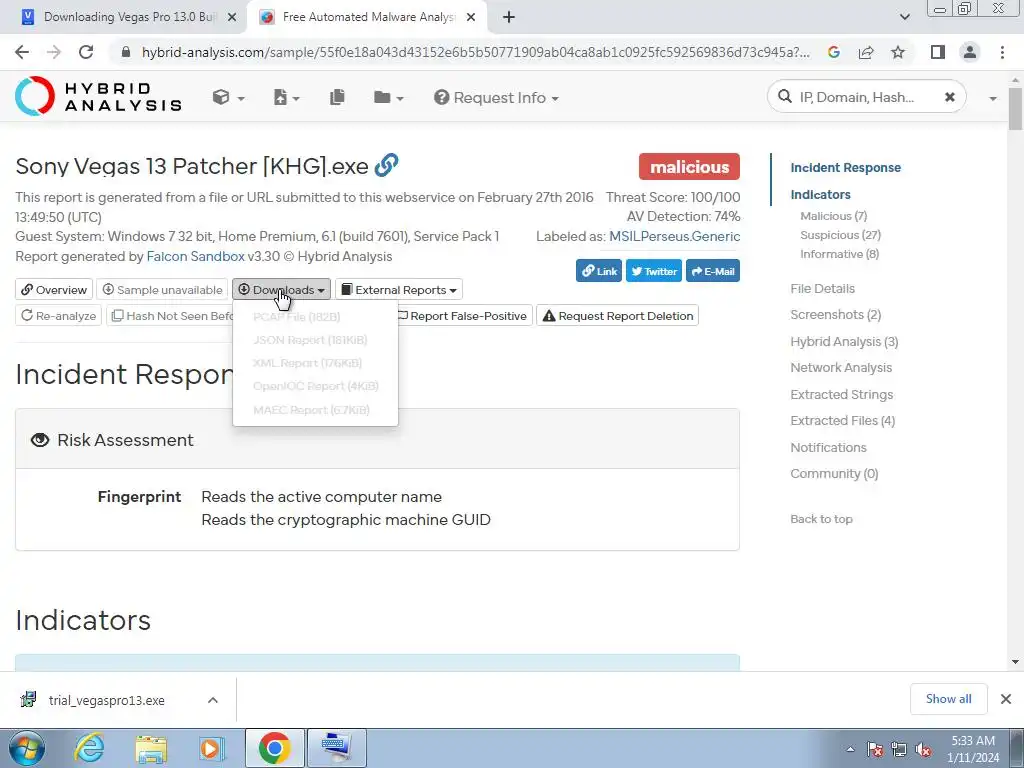Open Windows Start menu
The image size is (1024, 768).
[x=27, y=748]
